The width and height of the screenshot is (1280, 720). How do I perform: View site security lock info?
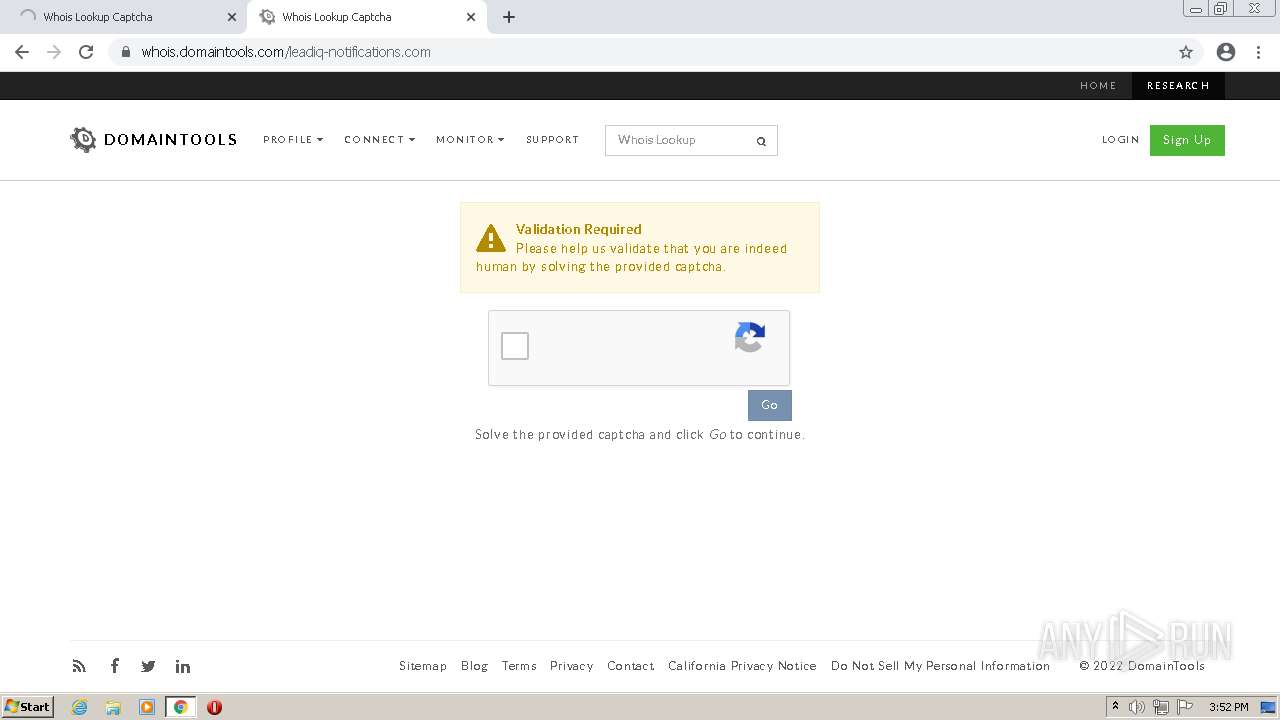tap(125, 52)
